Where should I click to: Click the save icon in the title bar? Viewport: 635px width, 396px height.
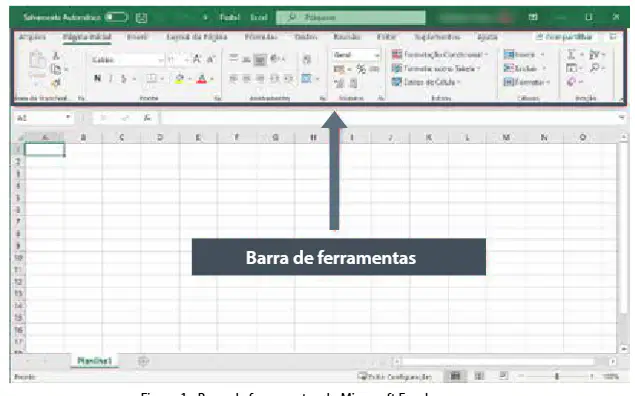(141, 17)
